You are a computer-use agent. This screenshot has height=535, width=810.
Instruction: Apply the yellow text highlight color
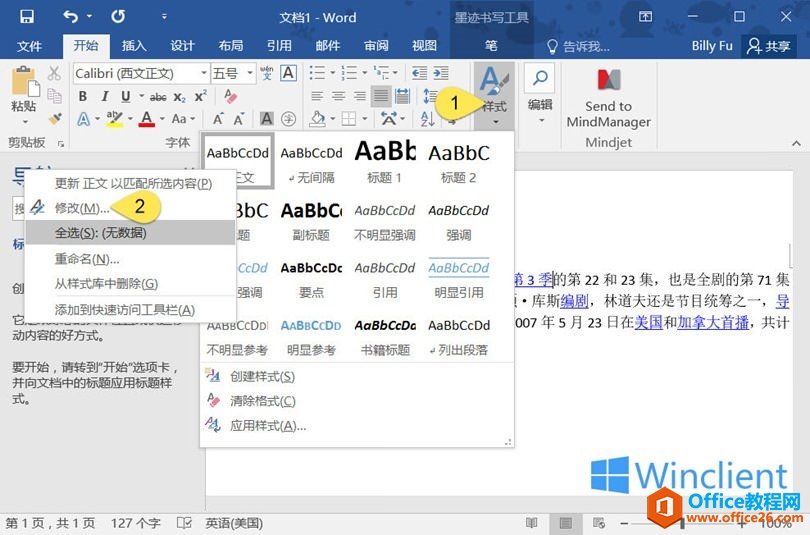[x=115, y=119]
